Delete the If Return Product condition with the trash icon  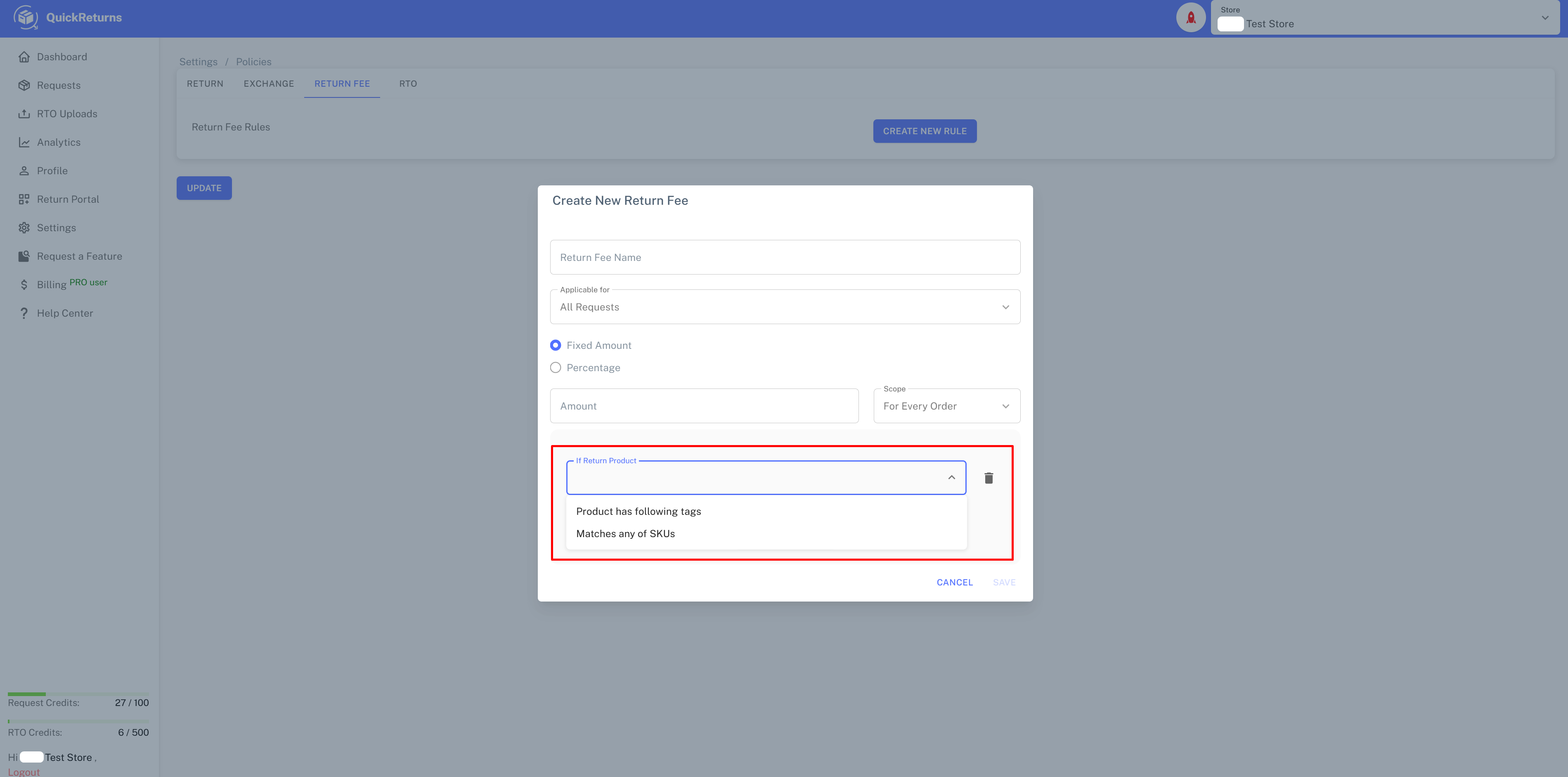click(x=989, y=478)
